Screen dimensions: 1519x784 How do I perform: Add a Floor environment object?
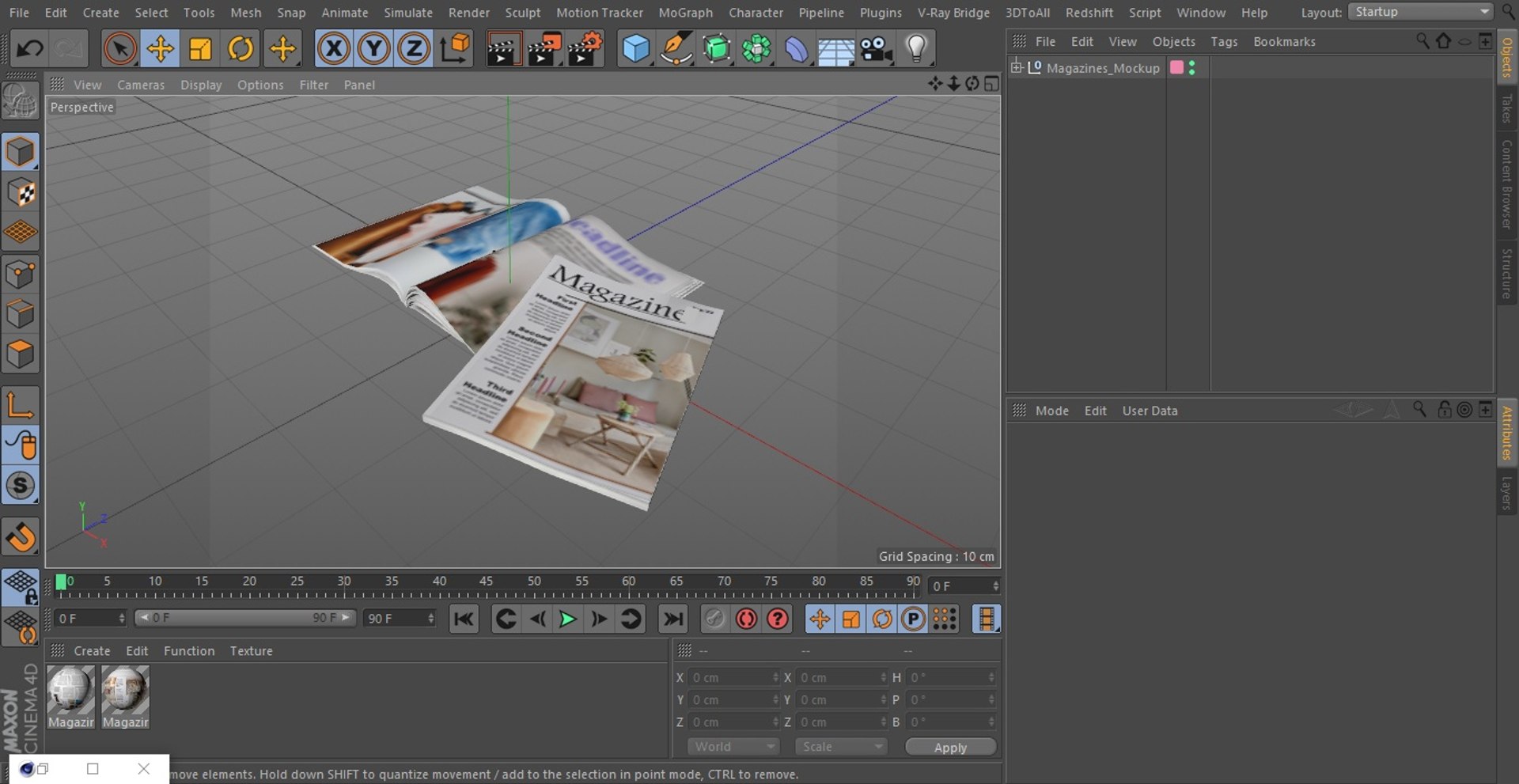836,49
